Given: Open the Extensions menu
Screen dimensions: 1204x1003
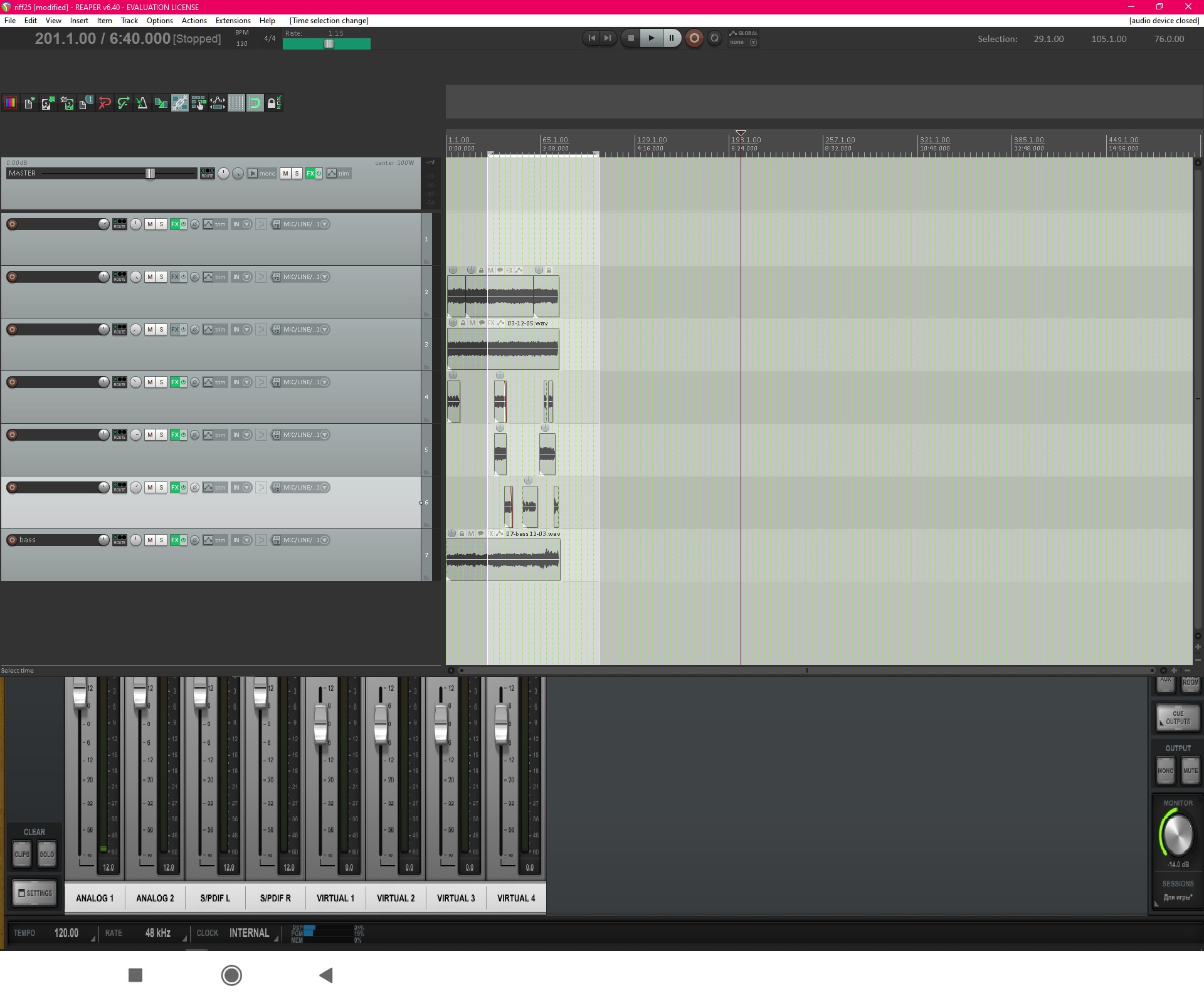Looking at the screenshot, I should click(x=233, y=21).
